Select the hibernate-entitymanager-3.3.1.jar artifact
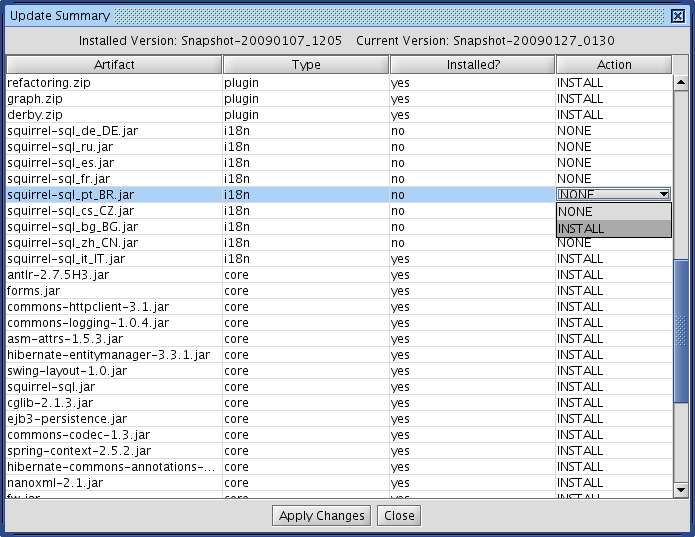 tap(108, 355)
